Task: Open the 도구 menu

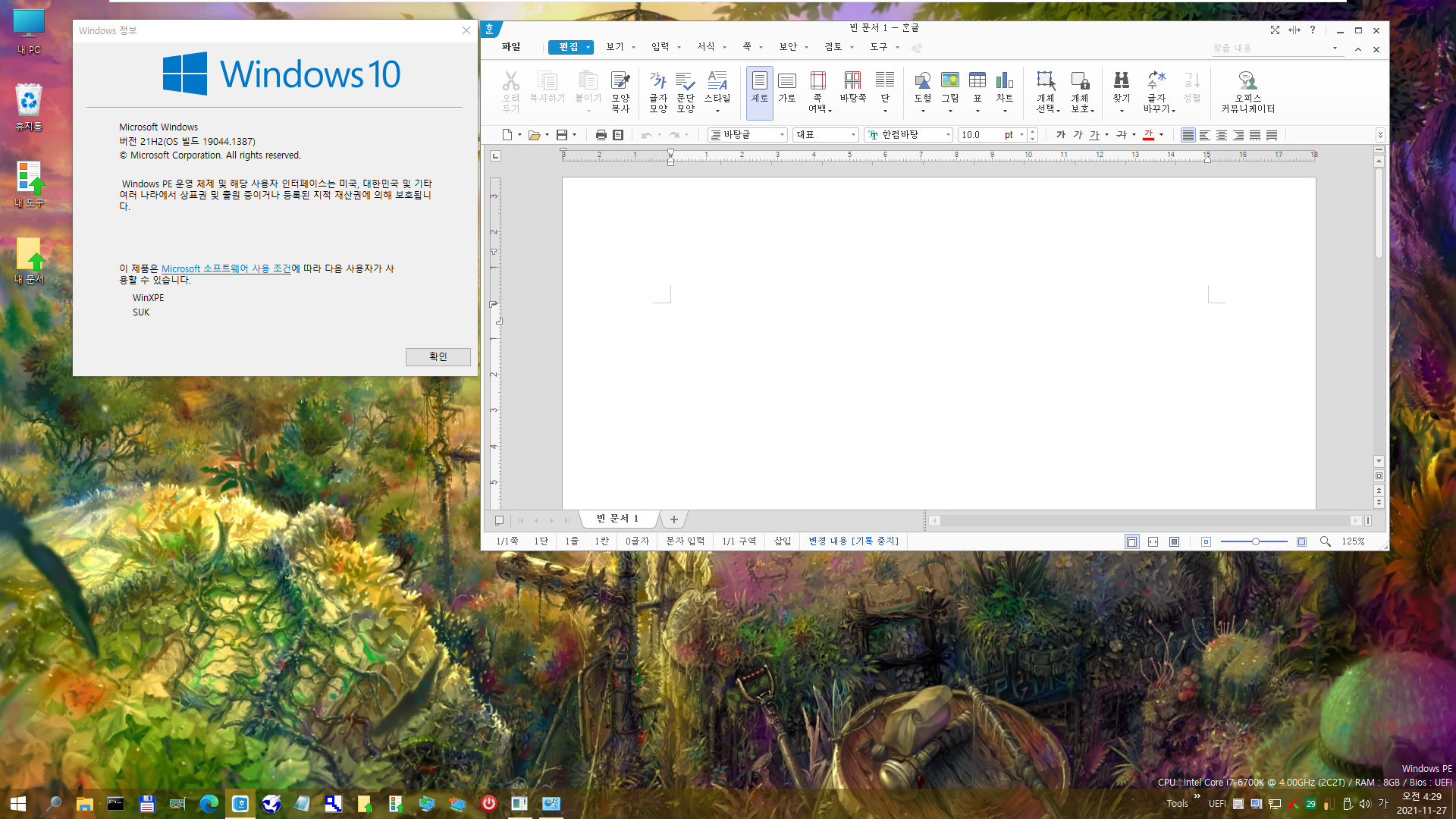Action: click(x=878, y=47)
